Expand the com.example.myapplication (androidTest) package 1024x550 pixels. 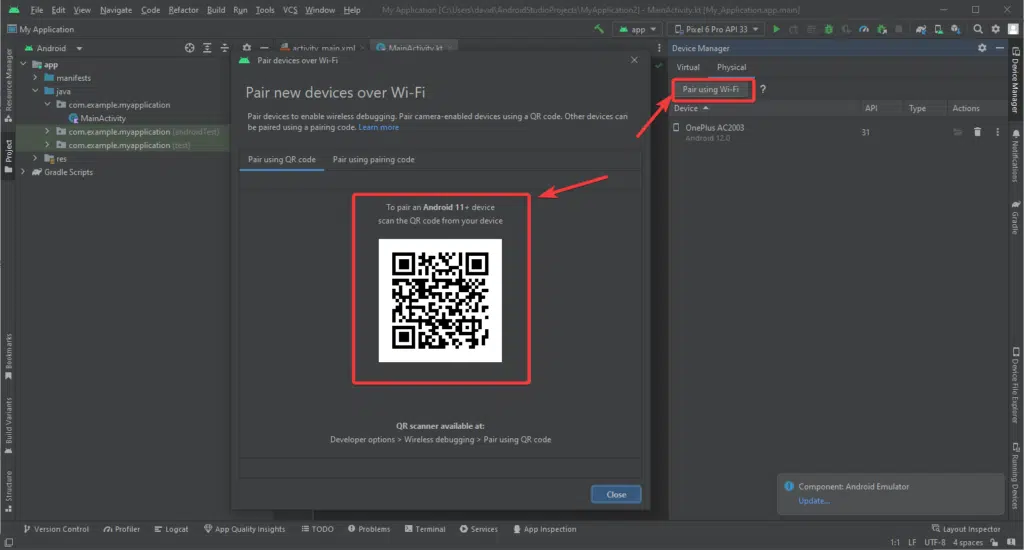tap(47, 131)
